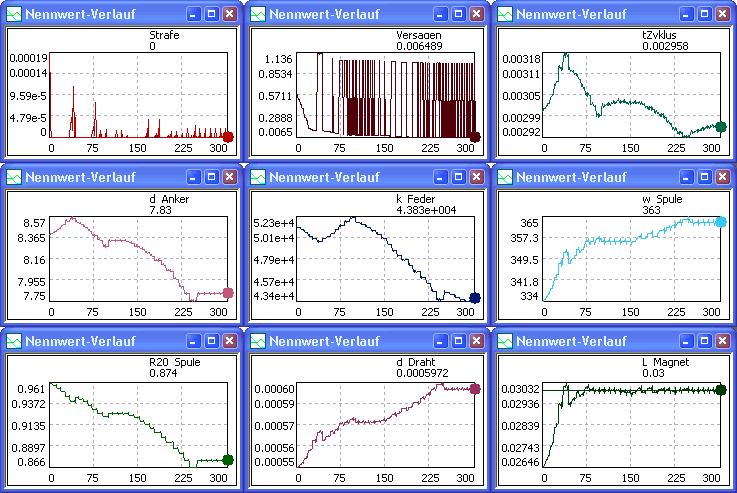
Task: Click the title icon of the tZyklus window
Action: pyautogui.click(x=505, y=14)
